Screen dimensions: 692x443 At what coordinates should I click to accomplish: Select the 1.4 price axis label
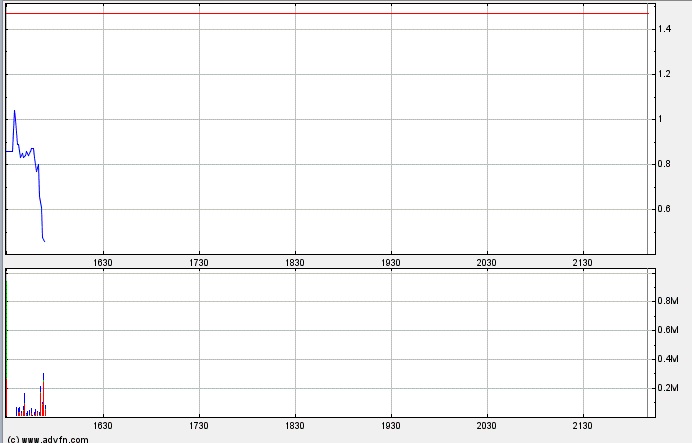pos(664,30)
